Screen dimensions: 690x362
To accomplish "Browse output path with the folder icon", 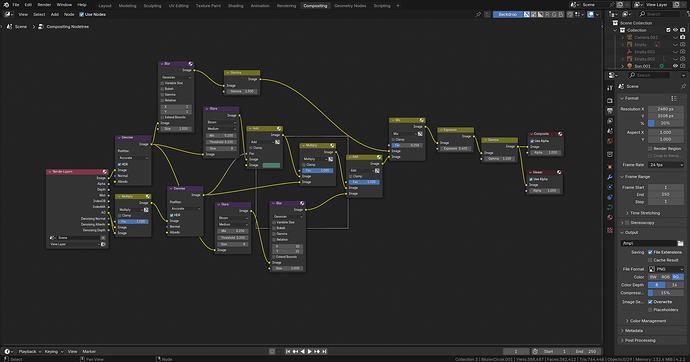I will tap(680, 243).
